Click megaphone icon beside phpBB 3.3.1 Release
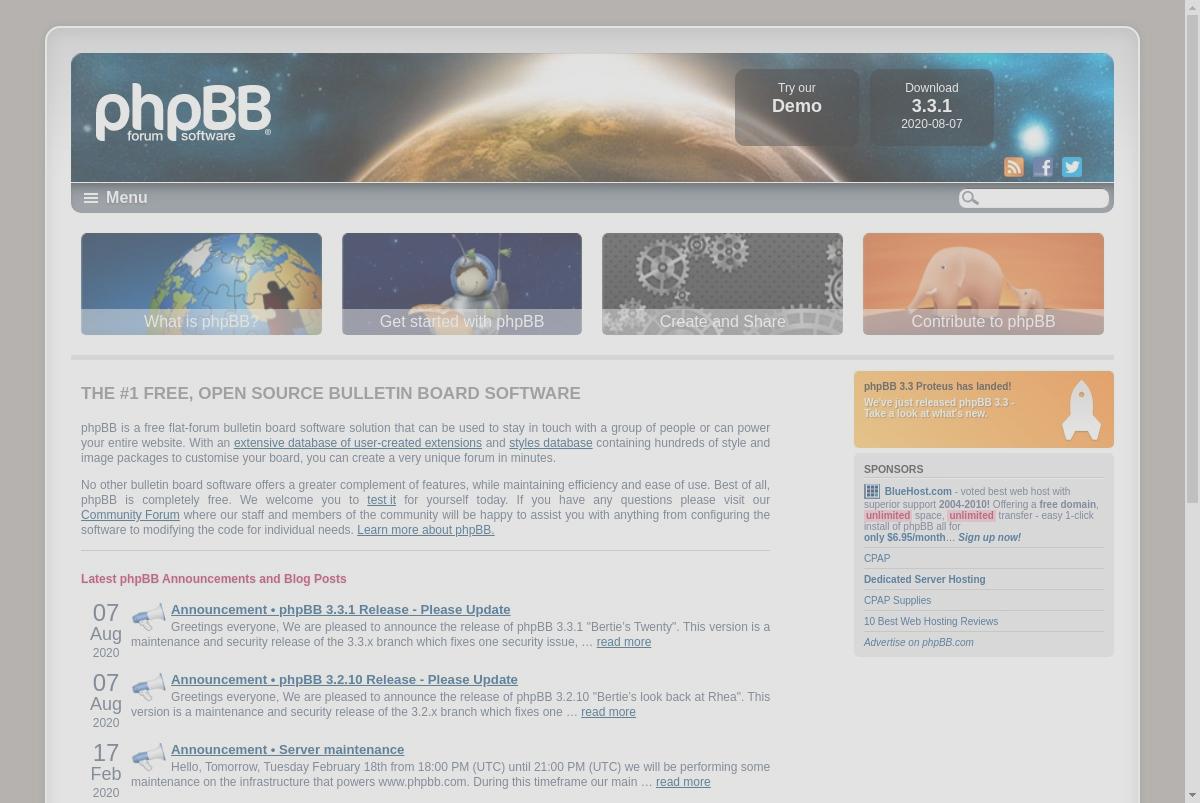This screenshot has height=803, width=1200. [149, 615]
